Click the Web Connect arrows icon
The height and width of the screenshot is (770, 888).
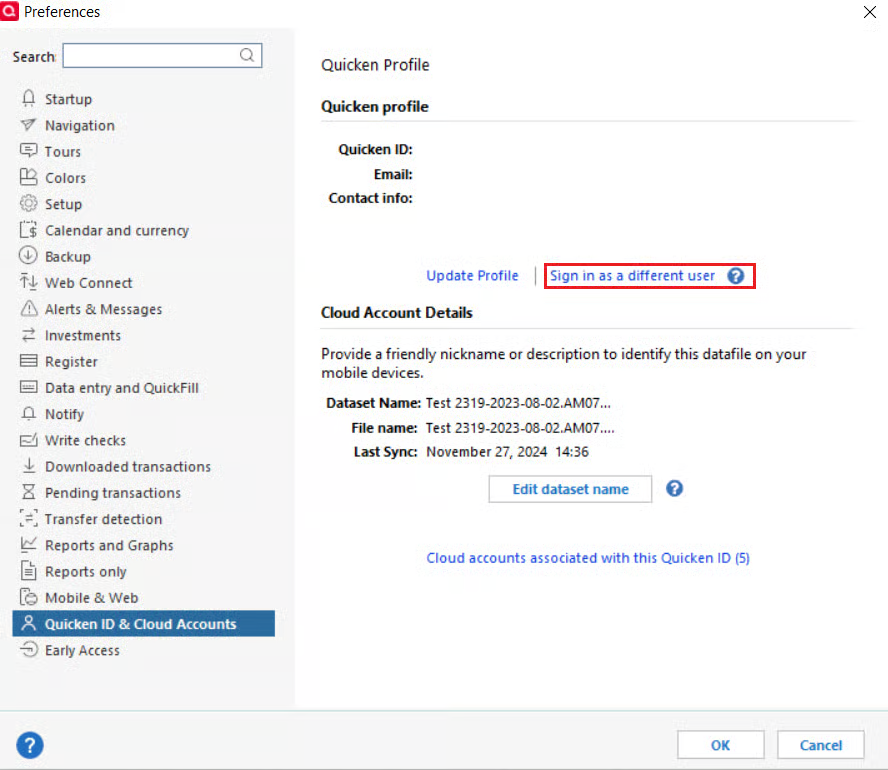[28, 281]
